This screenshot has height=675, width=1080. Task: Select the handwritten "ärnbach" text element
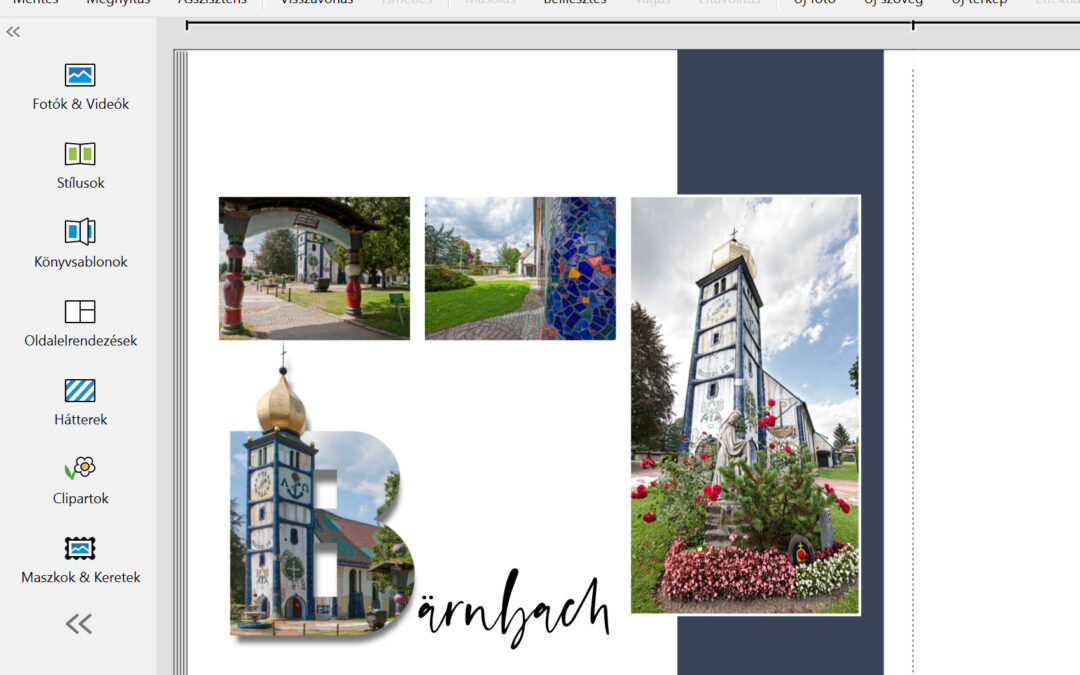(514, 608)
